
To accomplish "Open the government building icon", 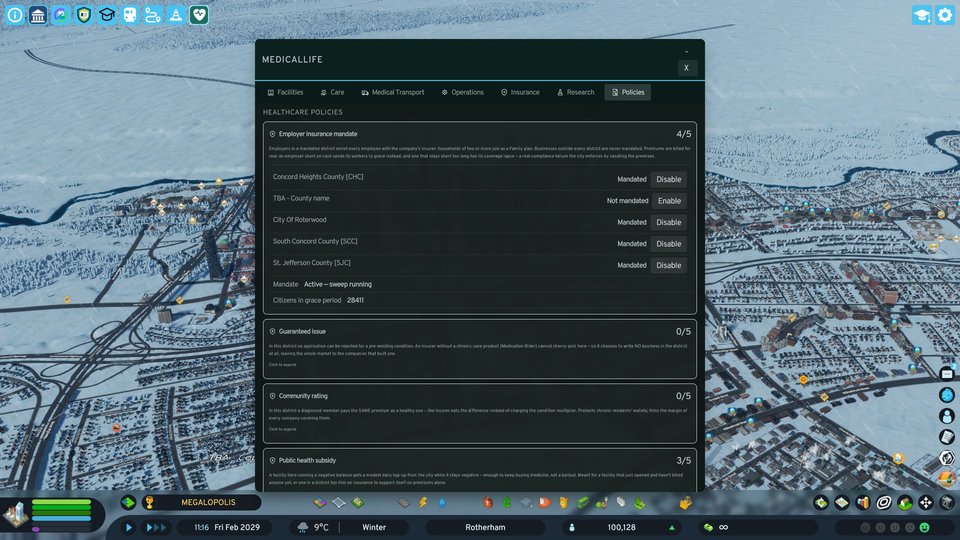I will pyautogui.click(x=38, y=15).
